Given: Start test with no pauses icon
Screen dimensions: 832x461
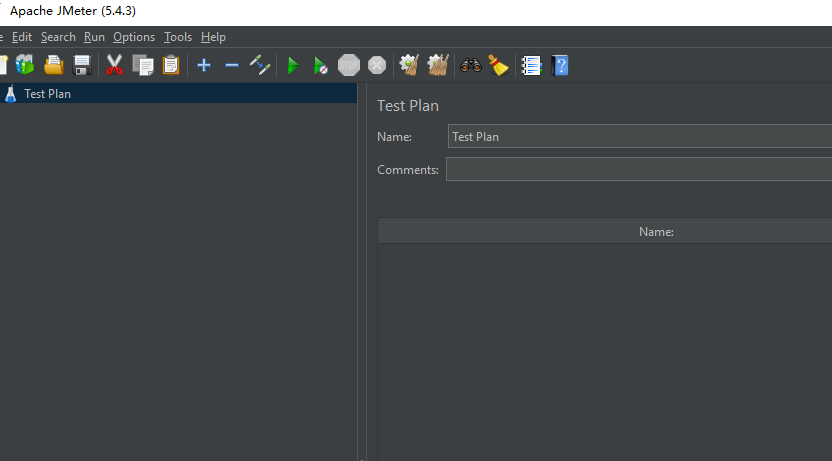Looking at the screenshot, I should (x=320, y=66).
